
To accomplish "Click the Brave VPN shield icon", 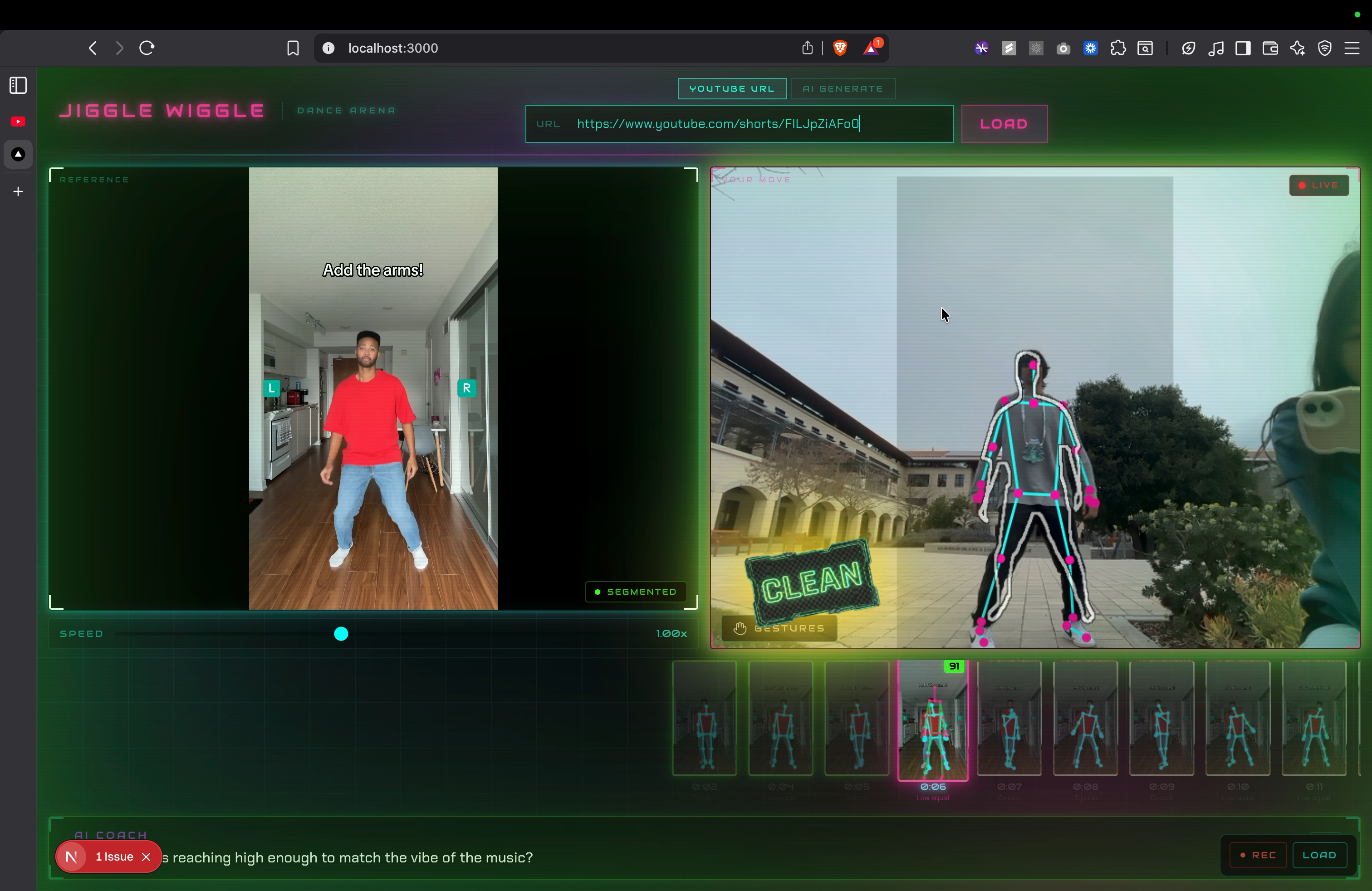I will (1325, 49).
